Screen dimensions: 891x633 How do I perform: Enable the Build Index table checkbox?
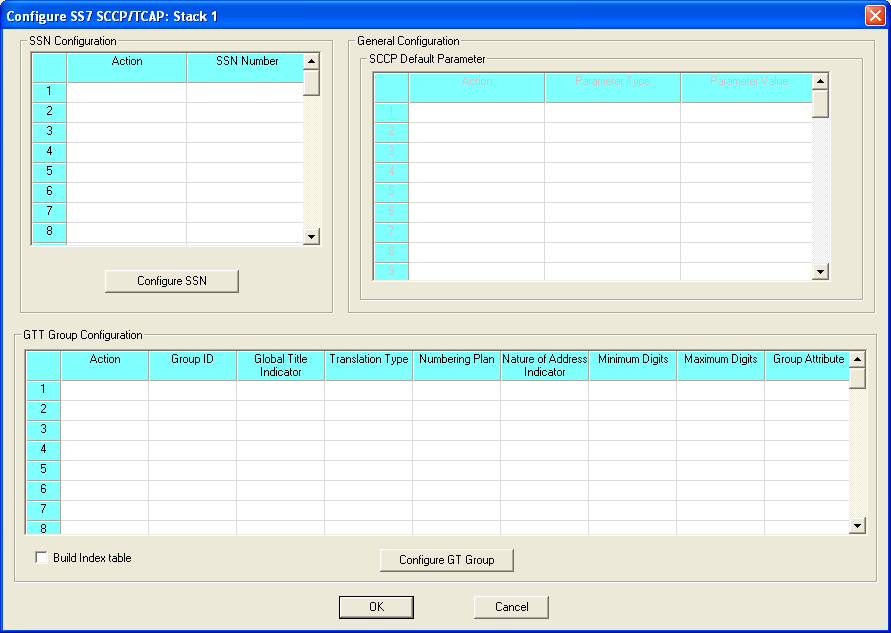[42, 558]
